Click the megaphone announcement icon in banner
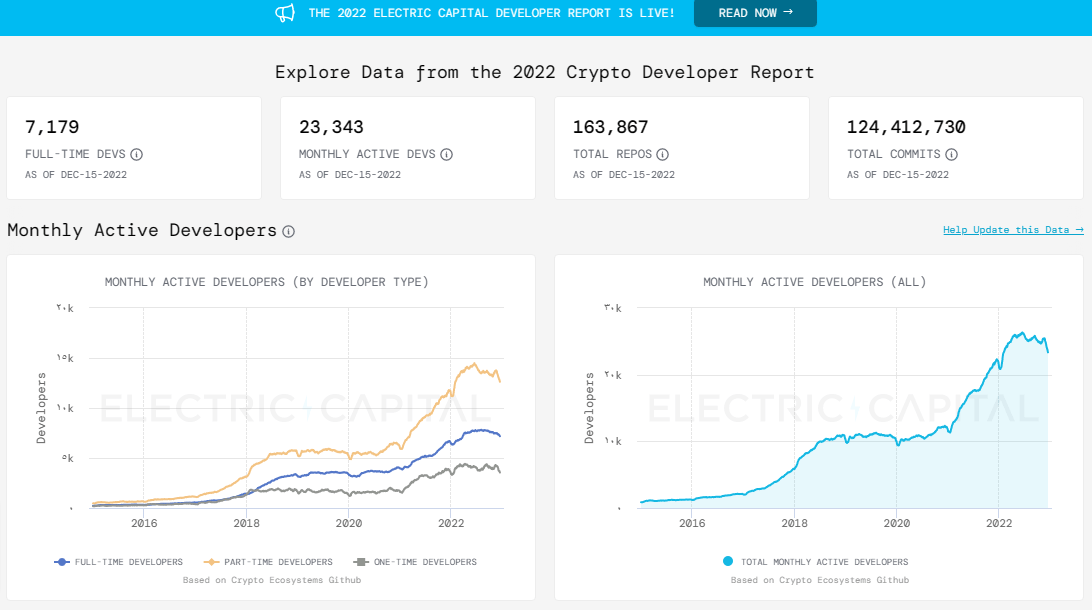Screen dimensions: 1092x610 [x=285, y=13]
